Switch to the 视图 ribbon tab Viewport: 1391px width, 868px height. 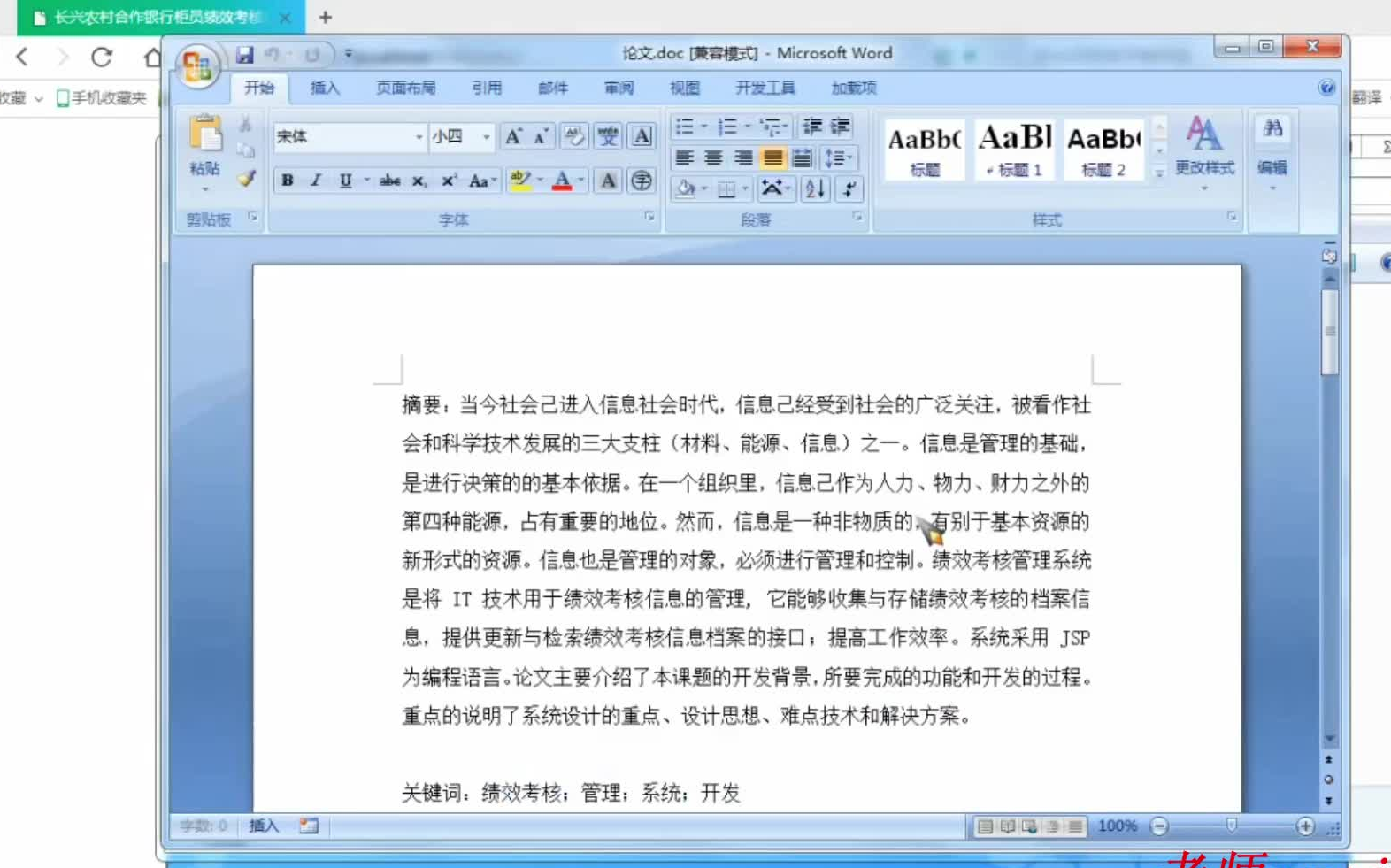684,88
